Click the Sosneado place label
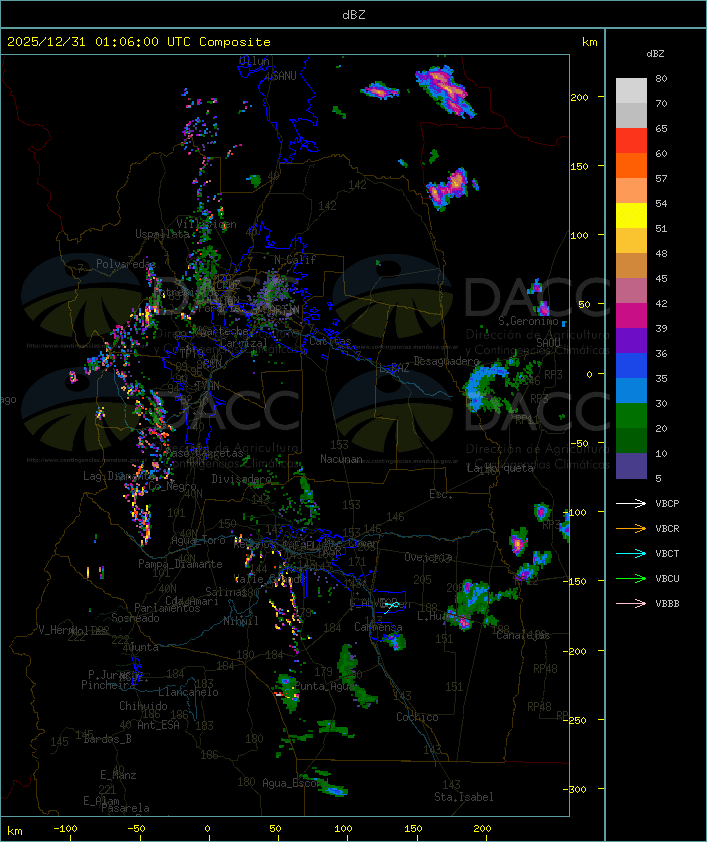 (x=135, y=618)
